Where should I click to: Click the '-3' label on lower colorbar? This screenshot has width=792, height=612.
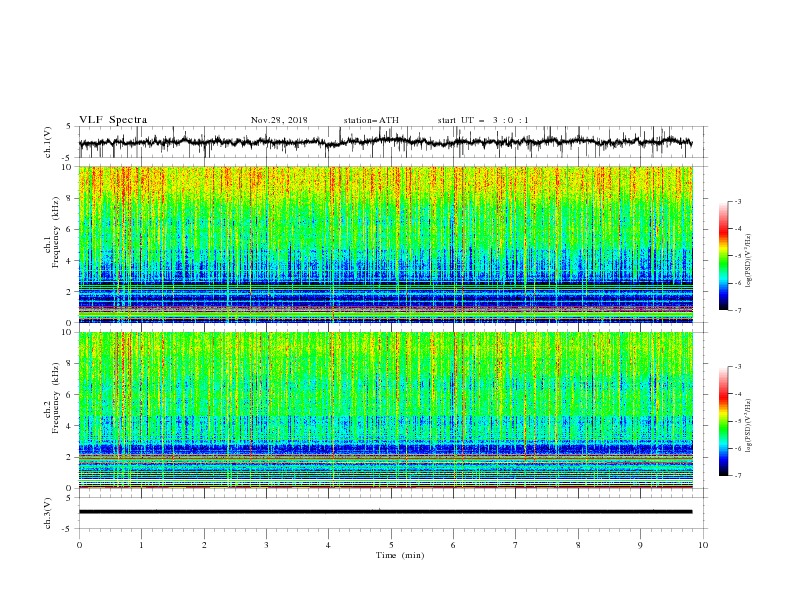click(x=737, y=367)
